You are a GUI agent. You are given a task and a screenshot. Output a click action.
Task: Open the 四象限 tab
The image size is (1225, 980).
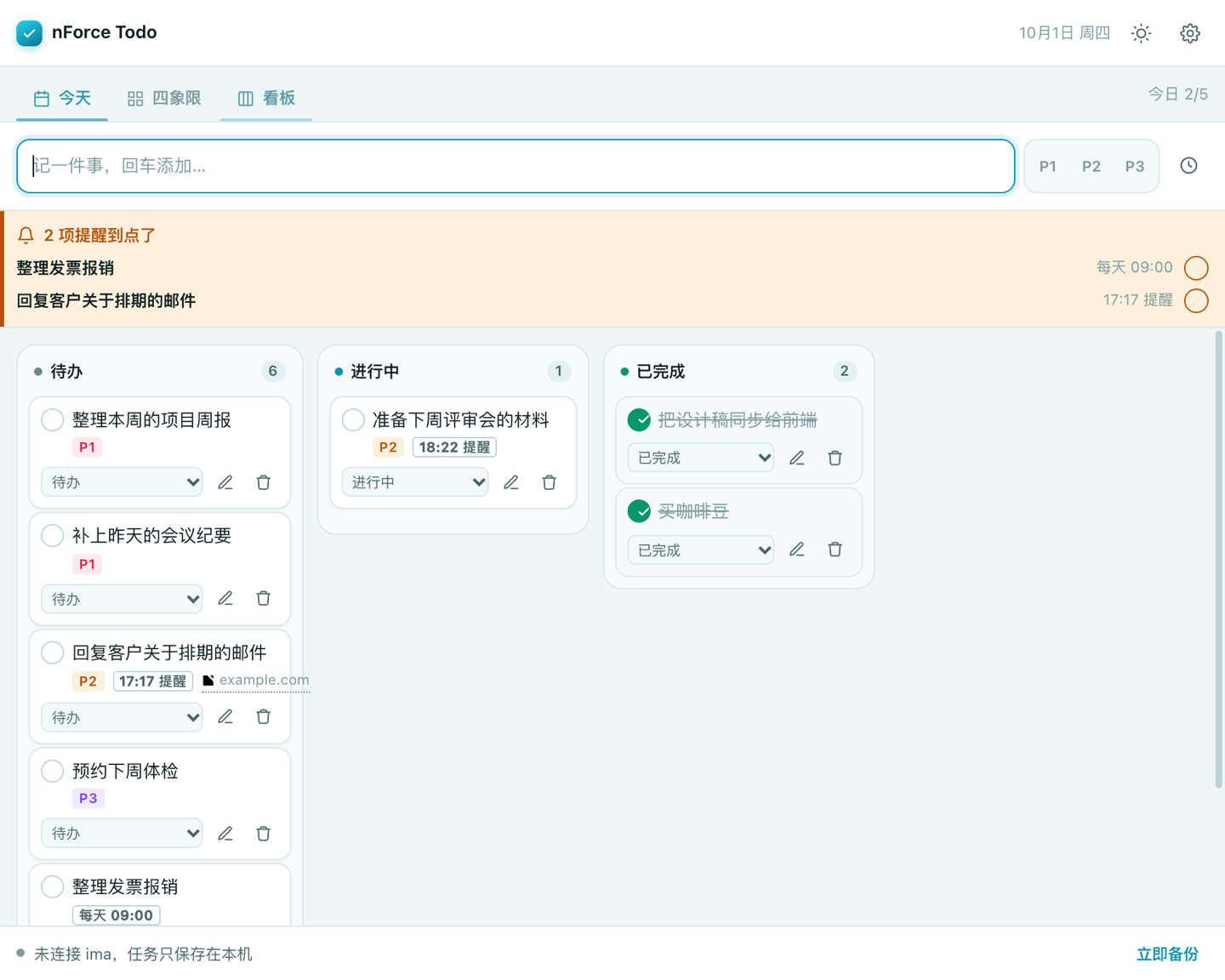point(164,98)
